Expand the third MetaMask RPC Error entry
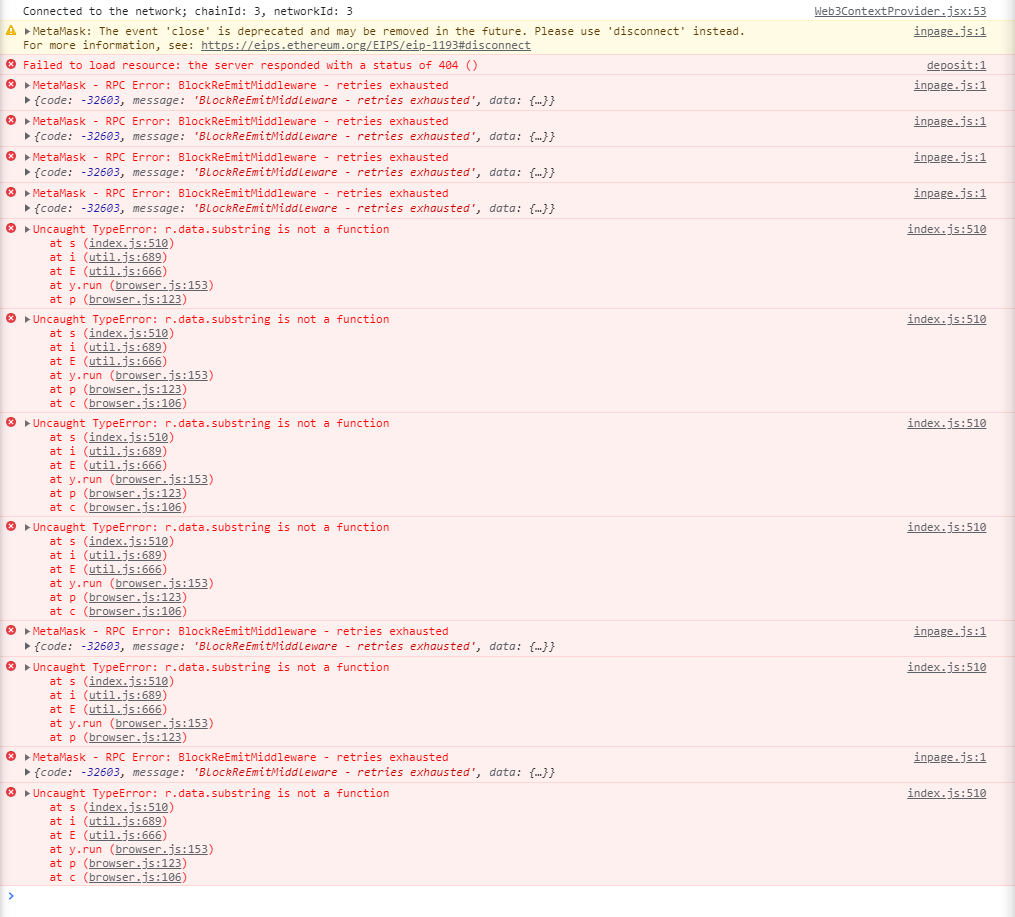This screenshot has height=917, width=1015. 27,157
